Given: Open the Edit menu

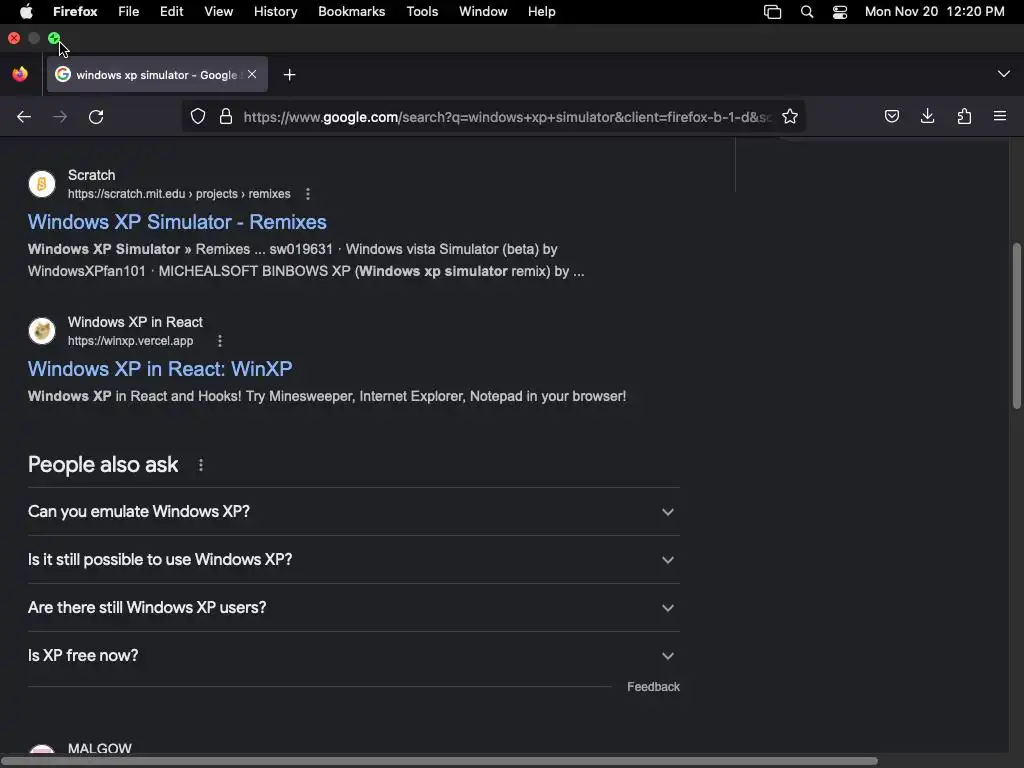Looking at the screenshot, I should pos(171,12).
